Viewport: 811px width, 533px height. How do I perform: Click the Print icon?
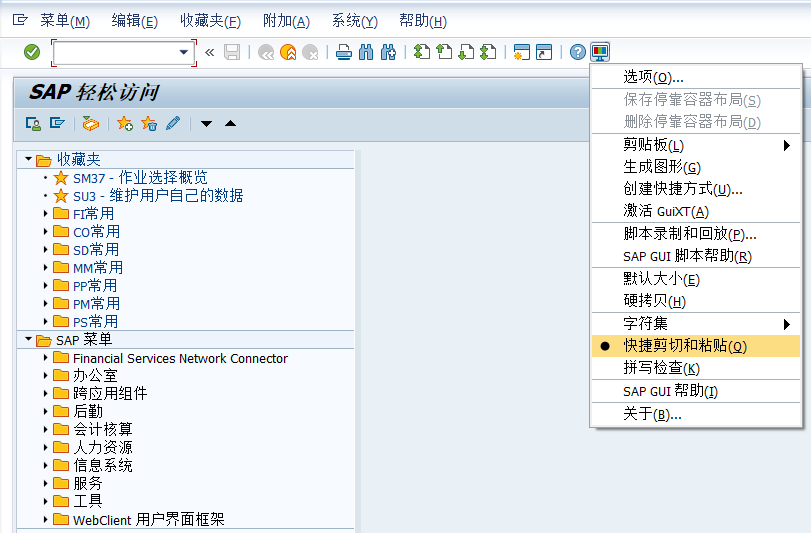[x=344, y=52]
